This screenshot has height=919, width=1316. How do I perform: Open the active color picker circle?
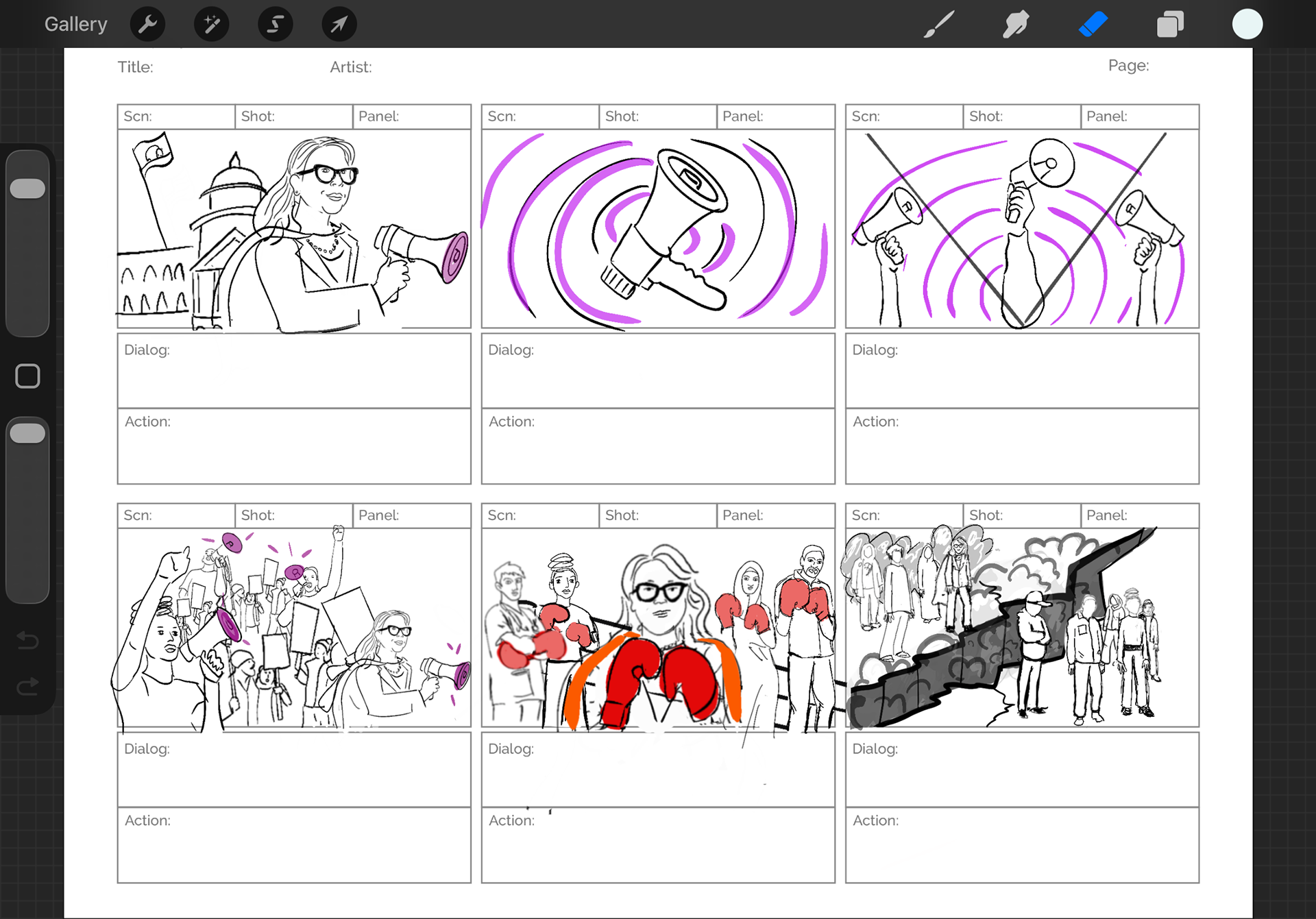(1247, 25)
